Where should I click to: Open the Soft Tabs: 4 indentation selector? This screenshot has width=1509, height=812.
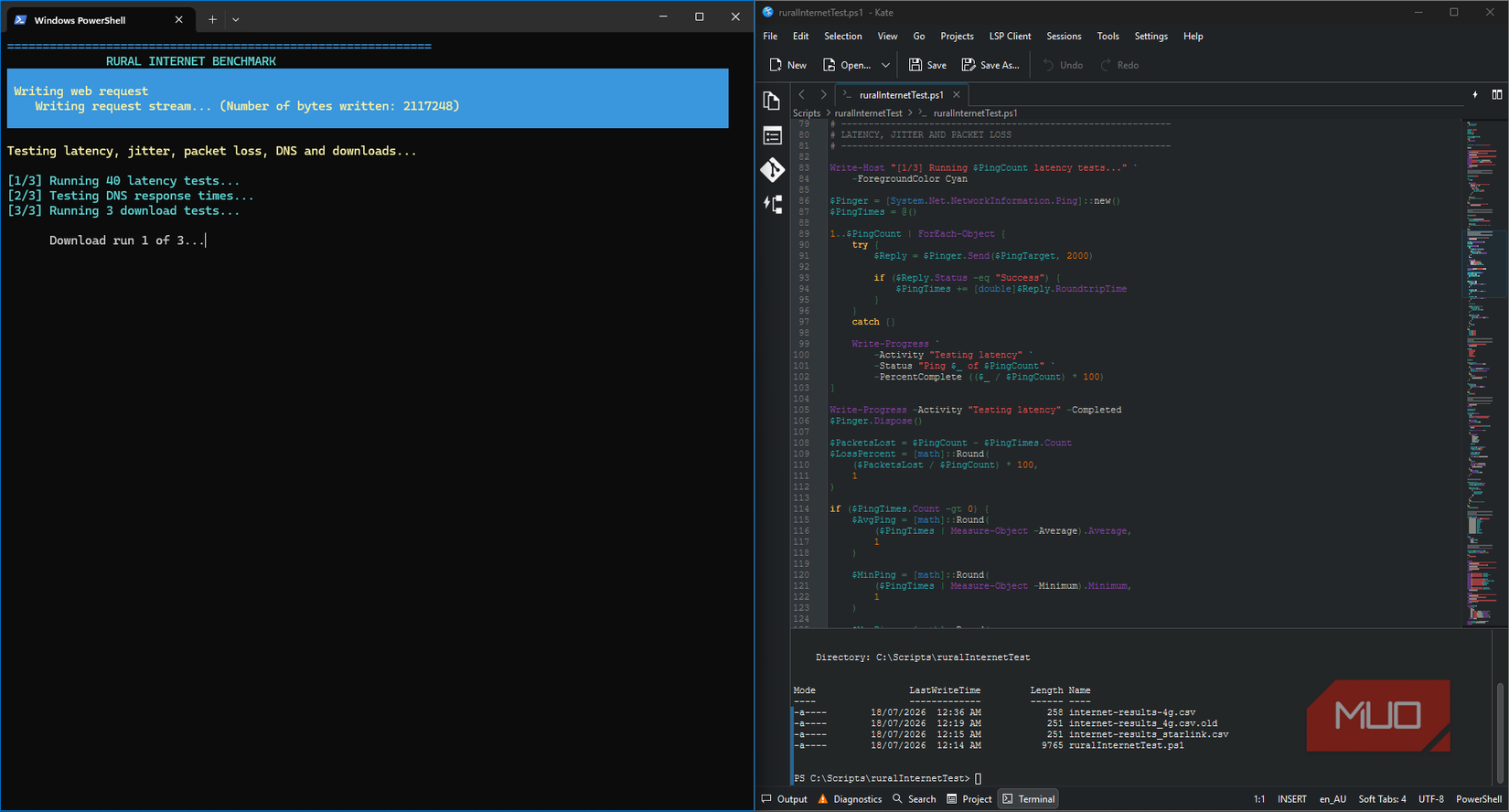point(1382,799)
